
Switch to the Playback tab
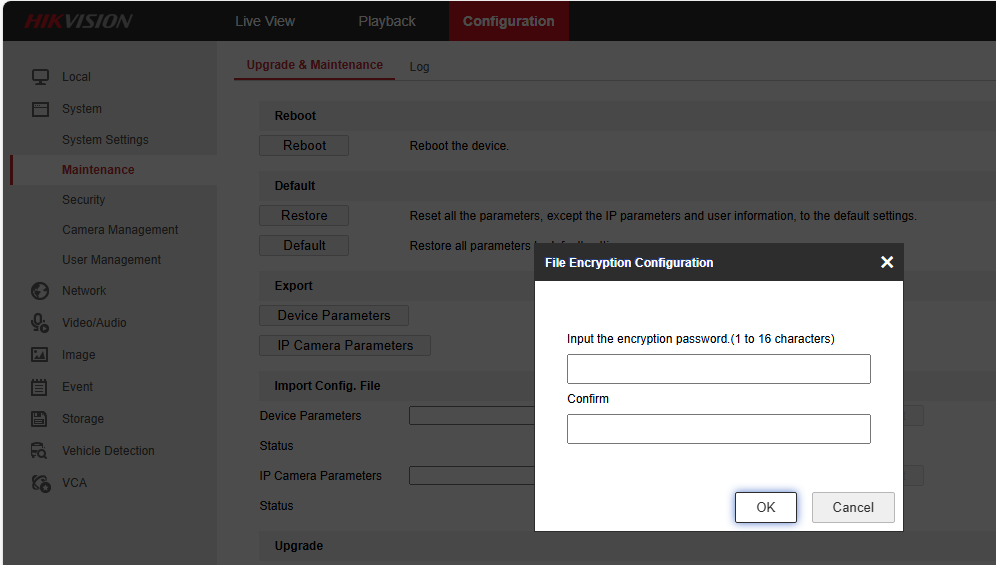coord(387,21)
